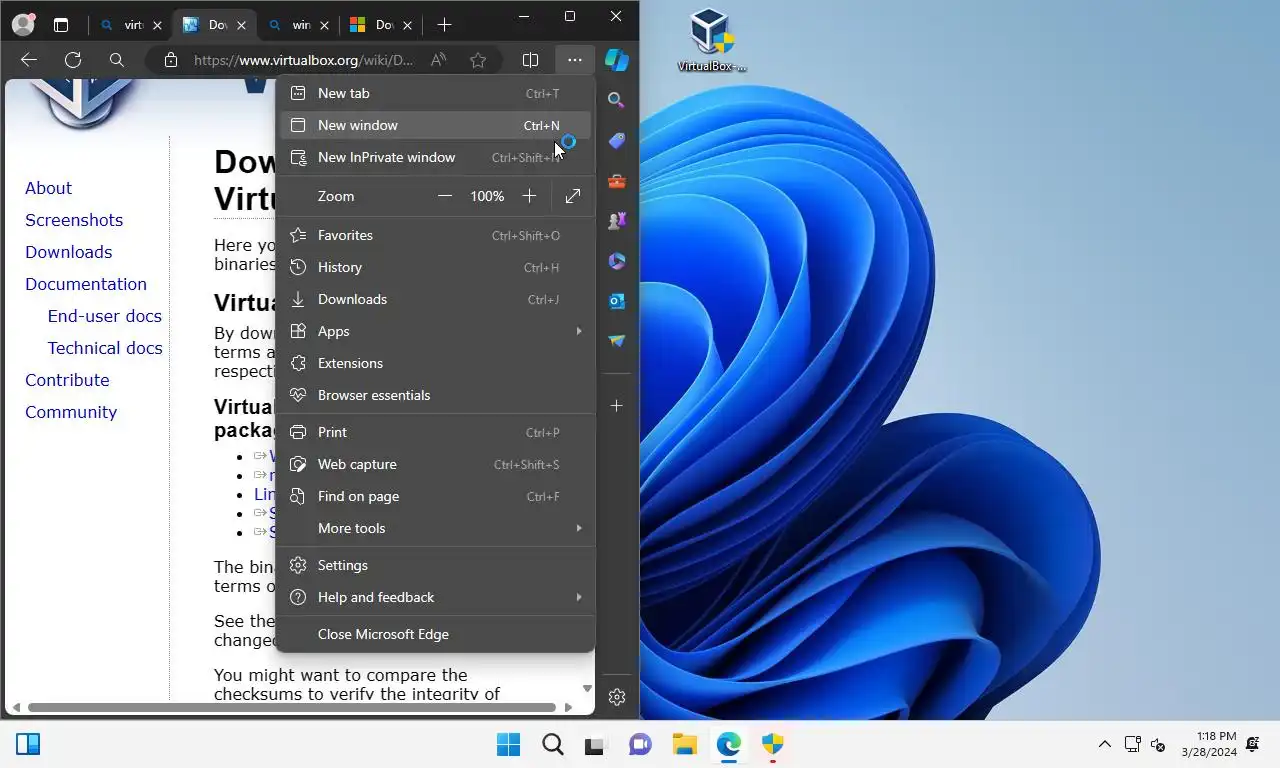Screen dimensions: 1280x768
Task: Follow the Contribute link
Action: click(67, 380)
